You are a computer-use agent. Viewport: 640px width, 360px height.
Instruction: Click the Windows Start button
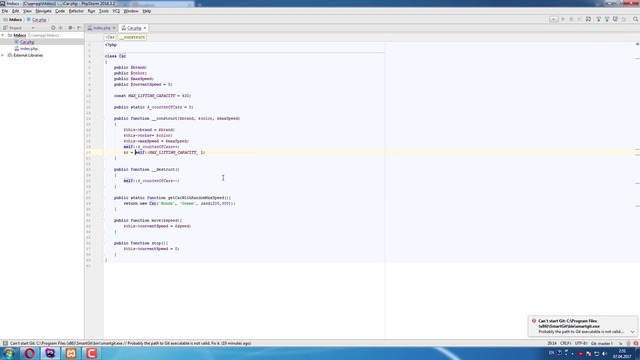tap(9, 353)
